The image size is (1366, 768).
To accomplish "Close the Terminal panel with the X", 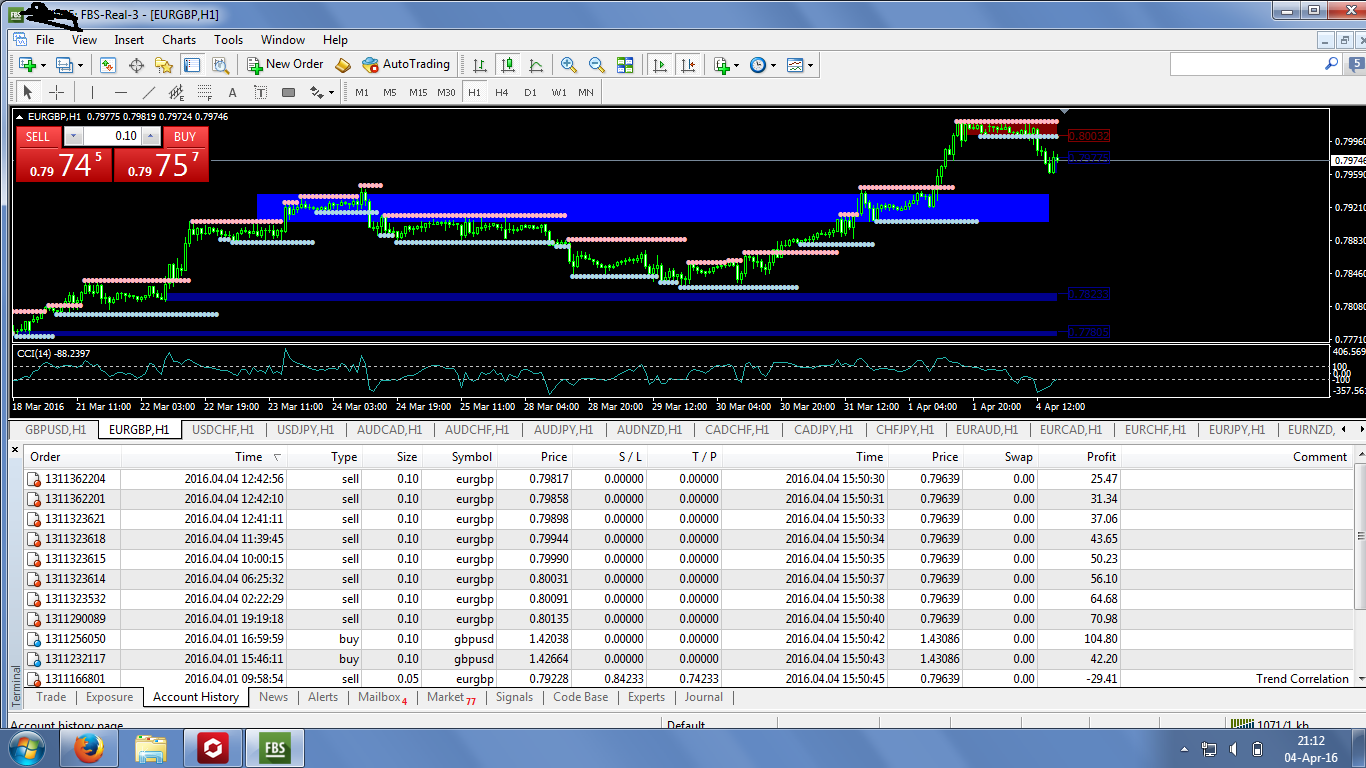I will tap(15, 451).
